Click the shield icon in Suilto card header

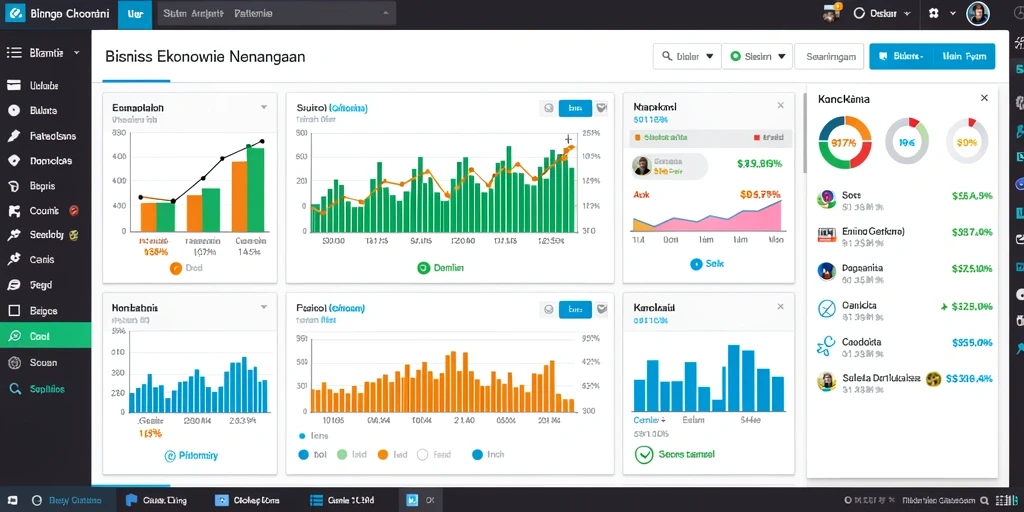(x=601, y=108)
